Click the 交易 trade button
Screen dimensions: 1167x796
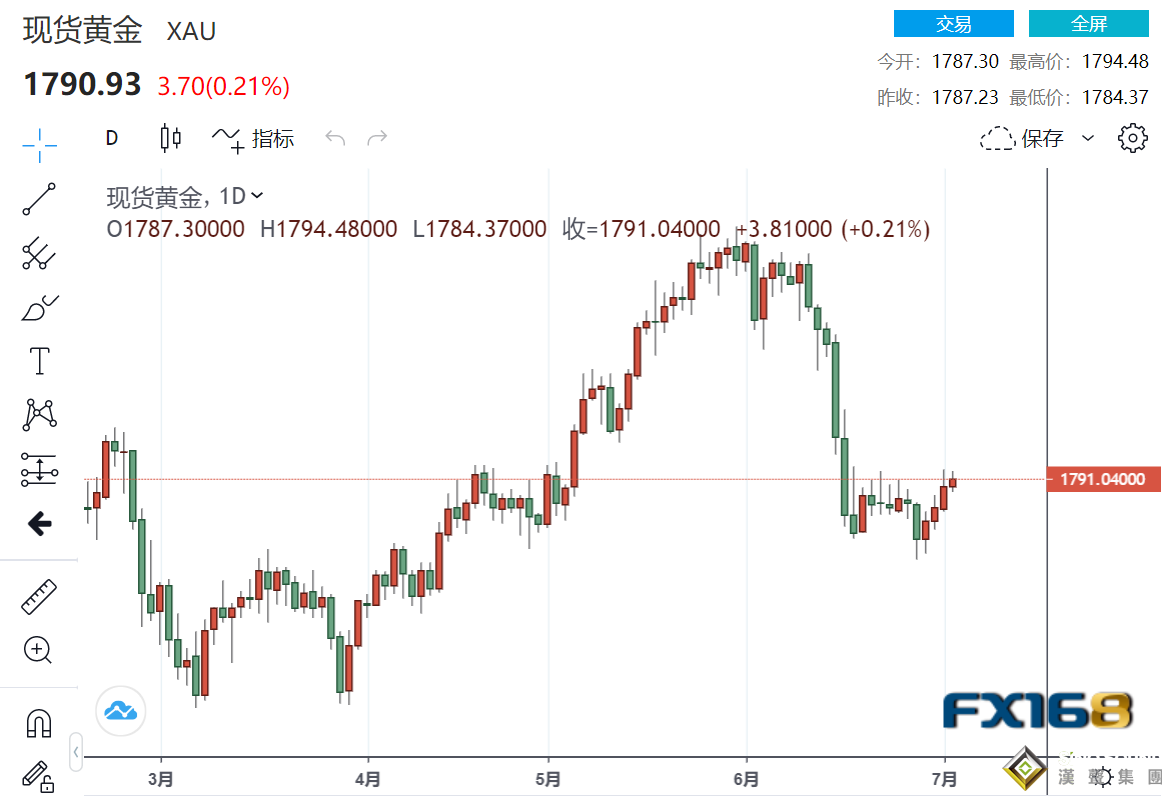953,24
